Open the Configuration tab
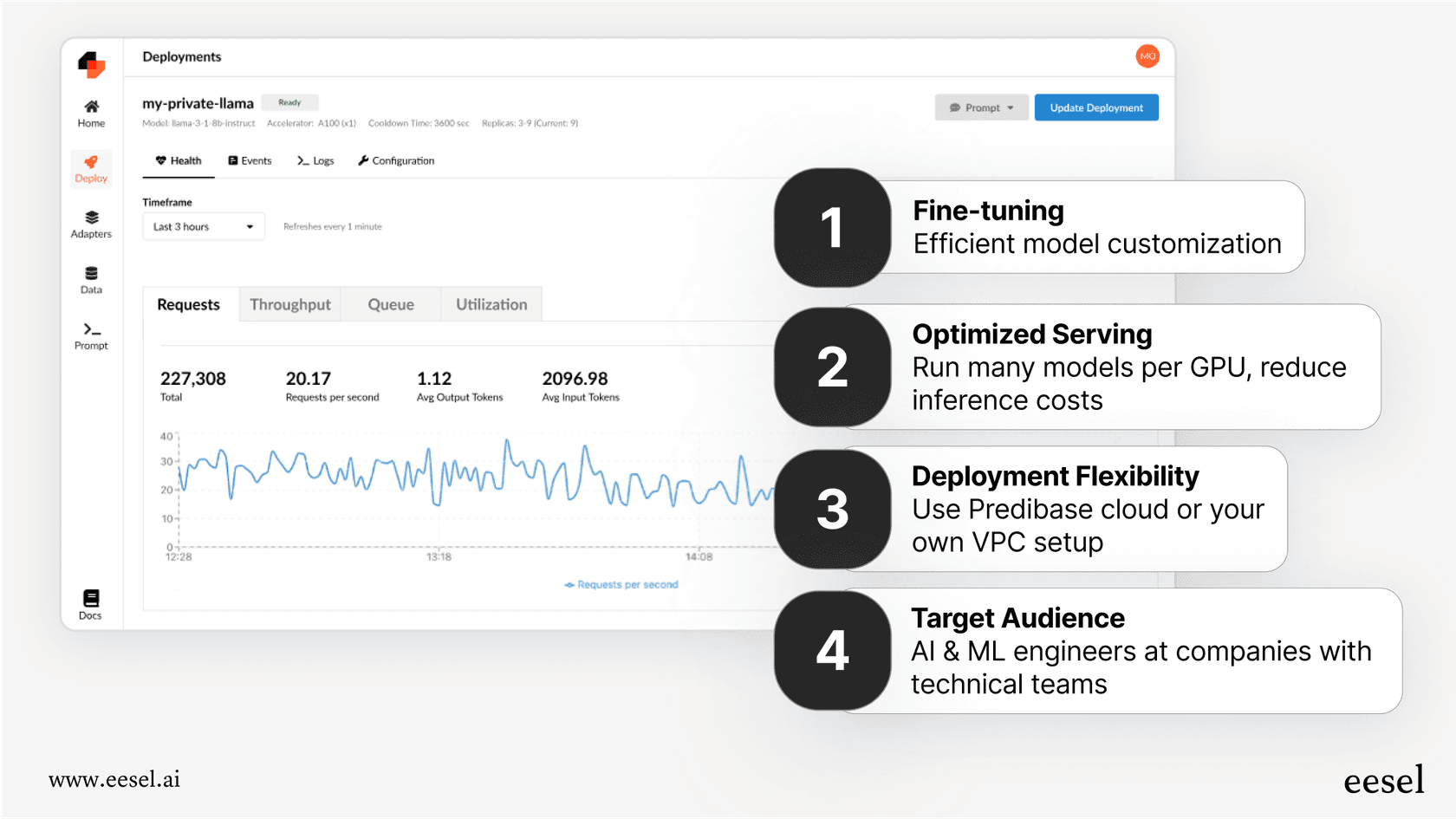Screen dimensions: 1456x819 [x=396, y=161]
